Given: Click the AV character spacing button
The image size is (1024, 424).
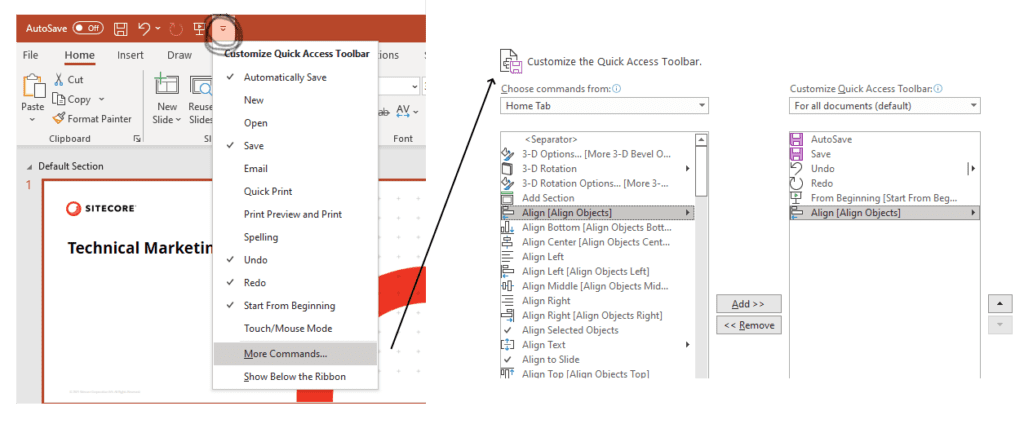Looking at the screenshot, I should pos(403,112).
